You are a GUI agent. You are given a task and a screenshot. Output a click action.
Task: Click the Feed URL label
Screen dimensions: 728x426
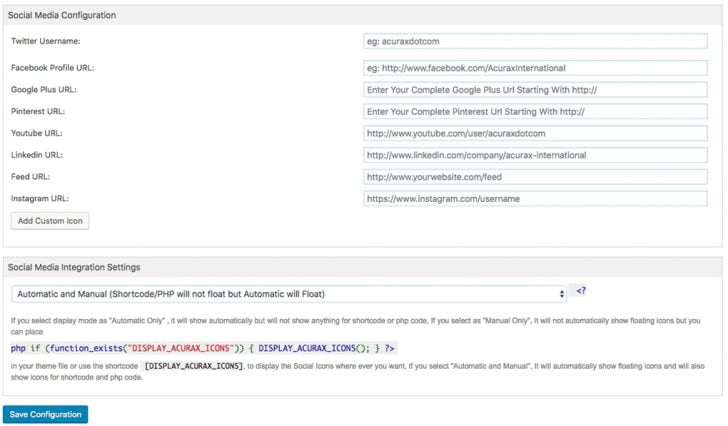30,177
